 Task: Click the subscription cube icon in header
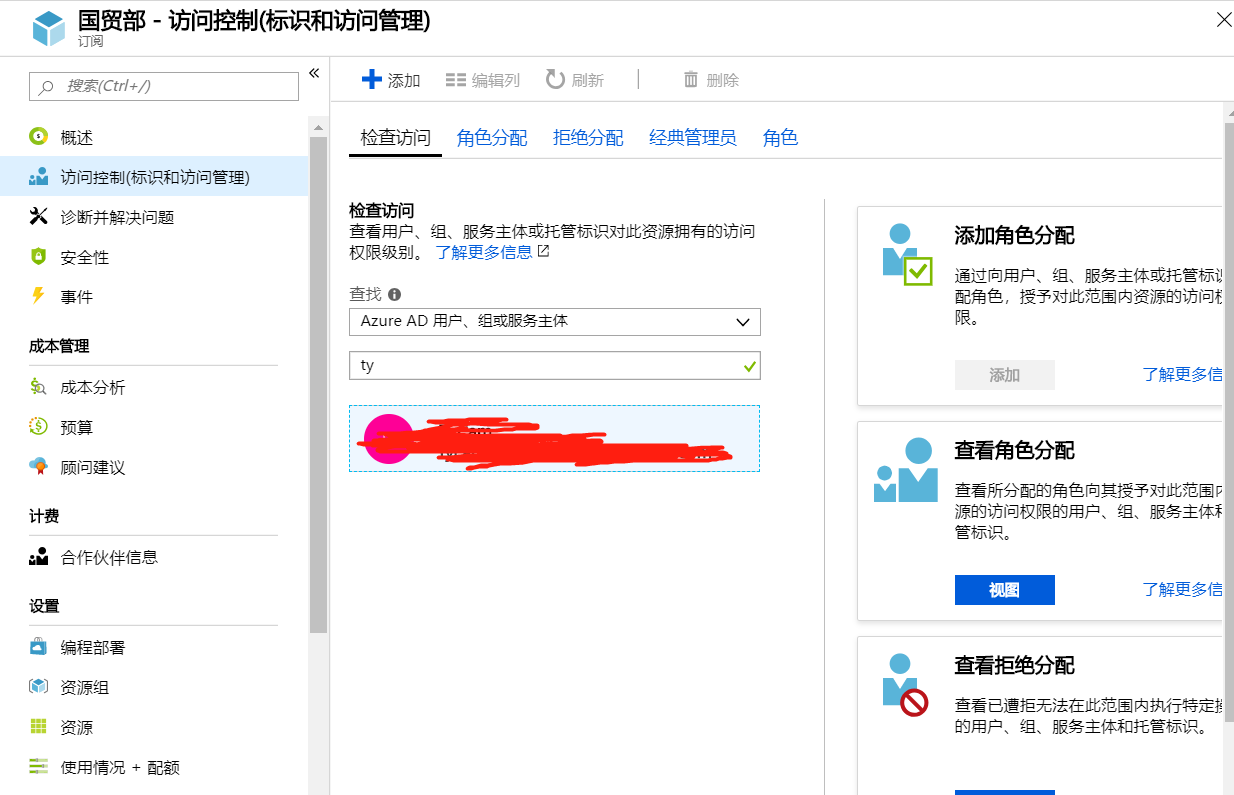point(48,28)
